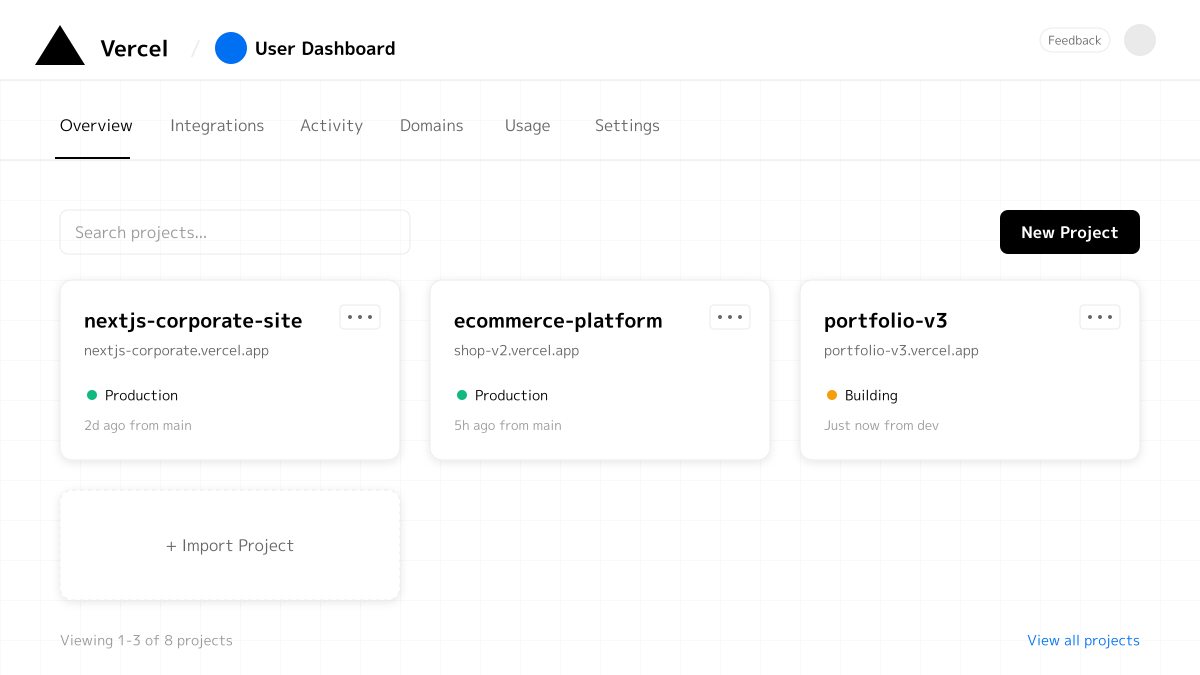
Task: Click the Building status on portfolio-v3
Action: [862, 395]
